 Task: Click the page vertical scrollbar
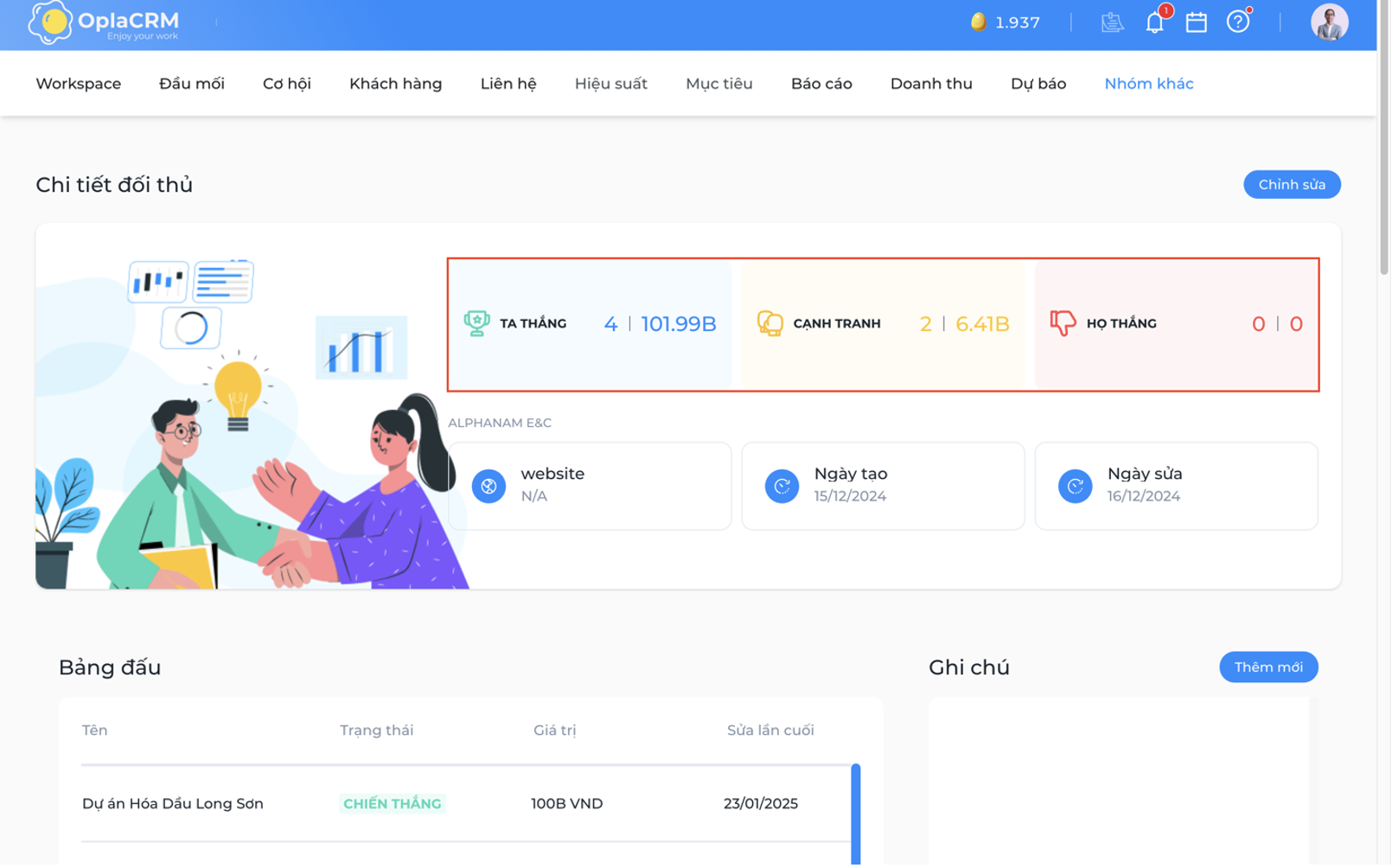[1384, 138]
